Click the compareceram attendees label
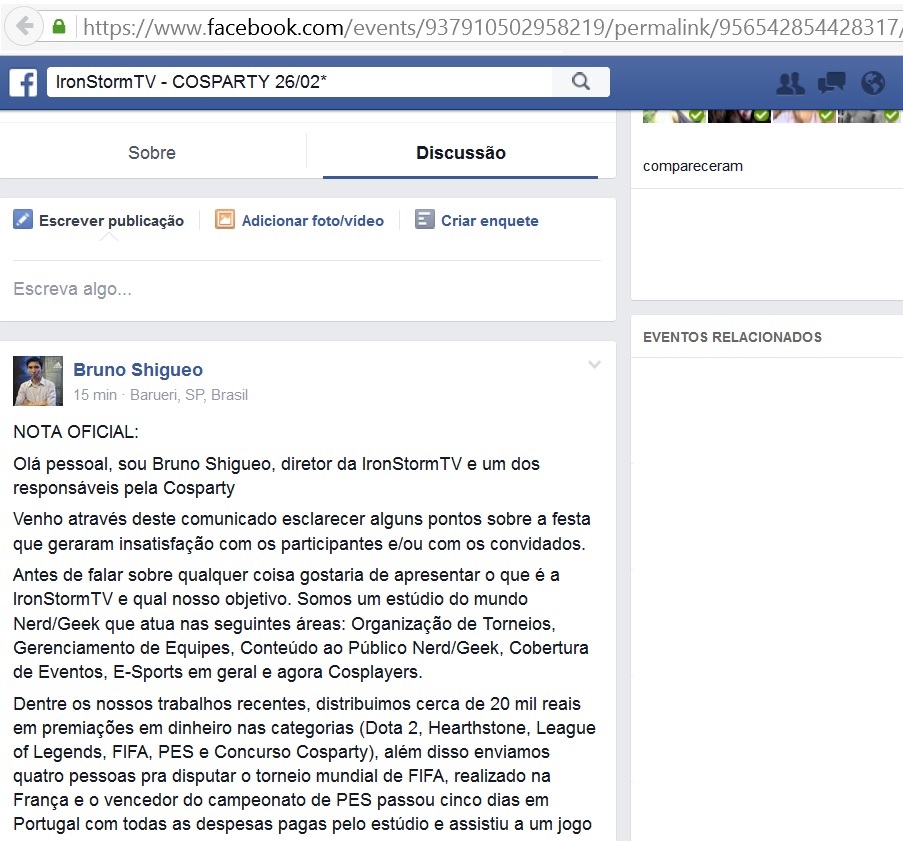Screen dimensions: 903x841 point(693,166)
